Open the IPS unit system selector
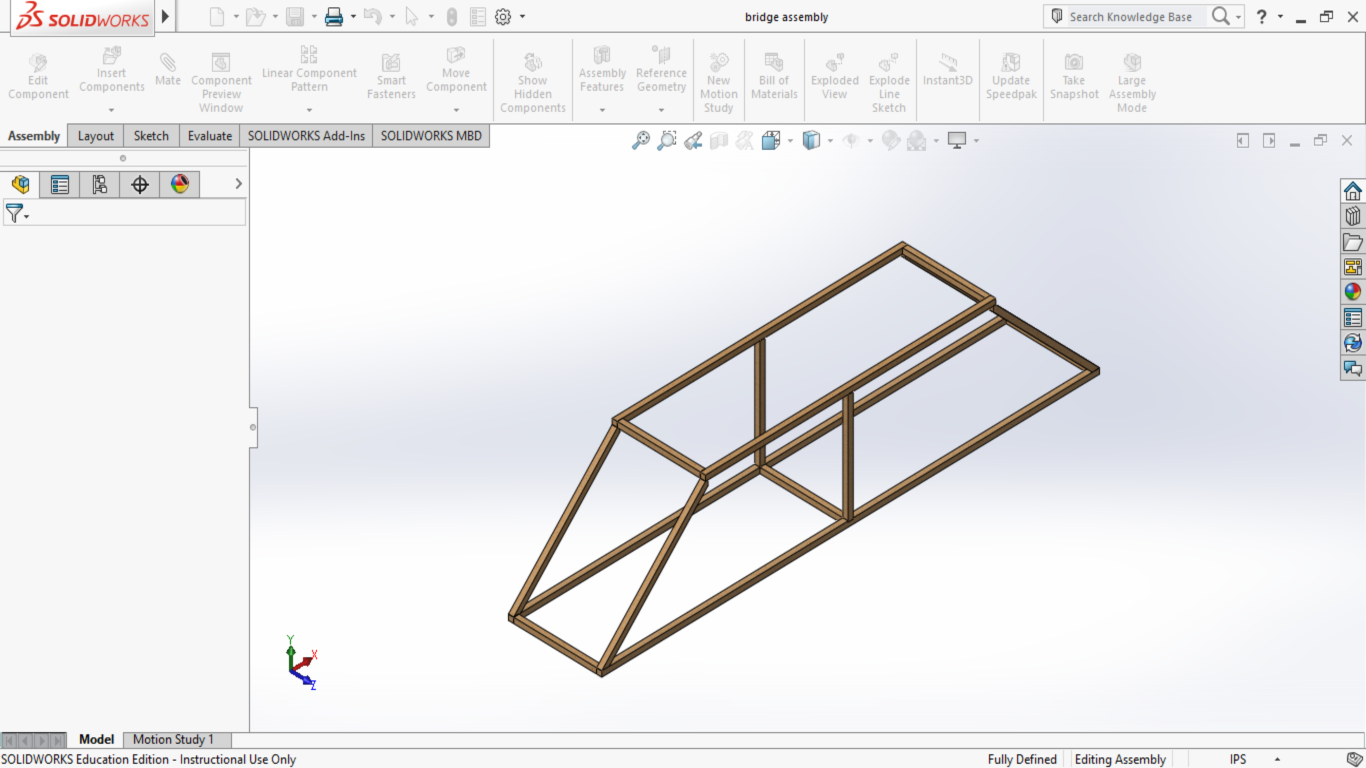 coord(1238,760)
